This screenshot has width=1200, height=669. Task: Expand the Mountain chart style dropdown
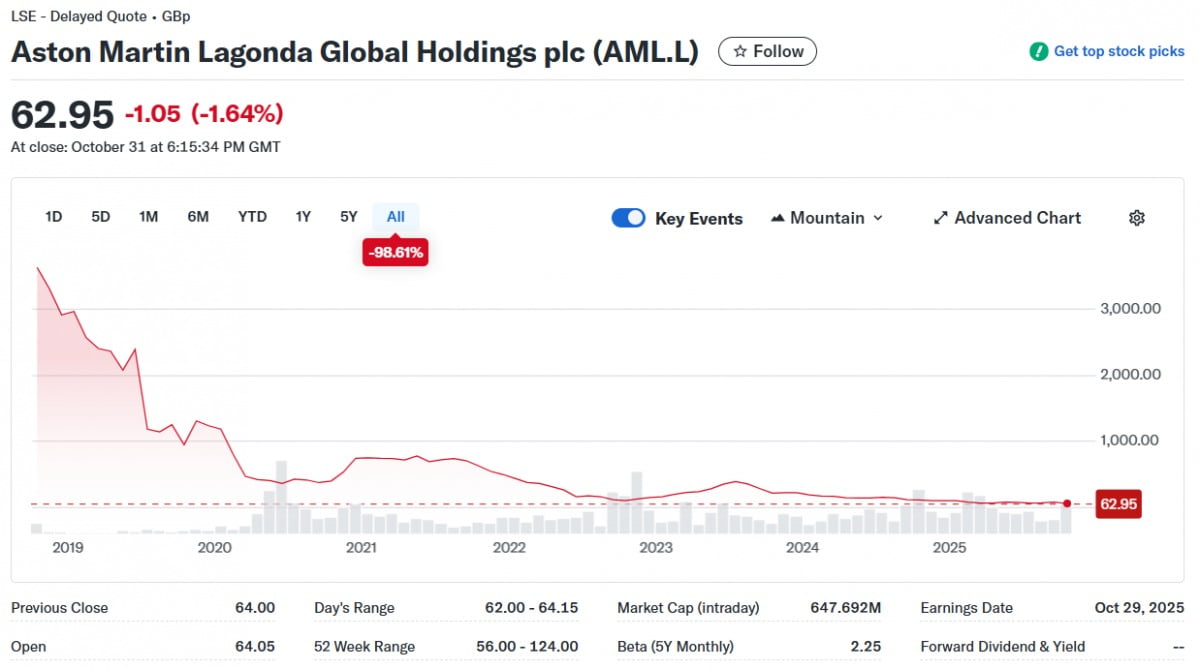[x=877, y=218]
